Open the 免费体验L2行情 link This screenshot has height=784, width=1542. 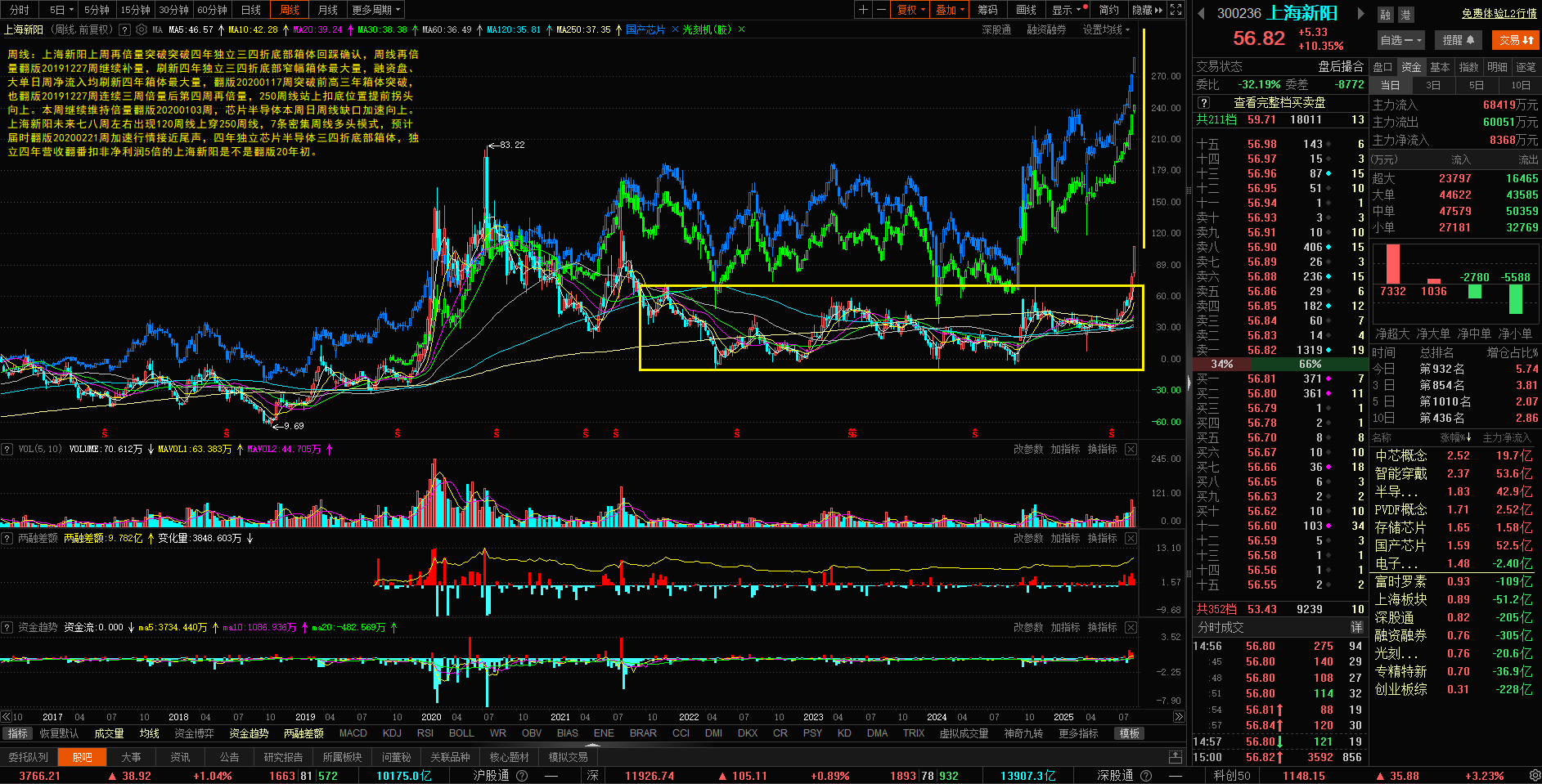point(1499,13)
